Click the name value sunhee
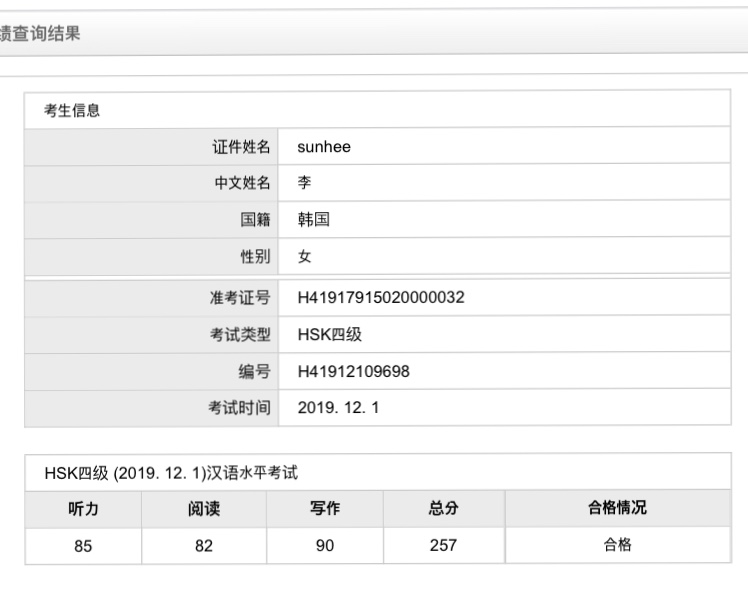The width and height of the screenshot is (748, 593). click(x=324, y=147)
